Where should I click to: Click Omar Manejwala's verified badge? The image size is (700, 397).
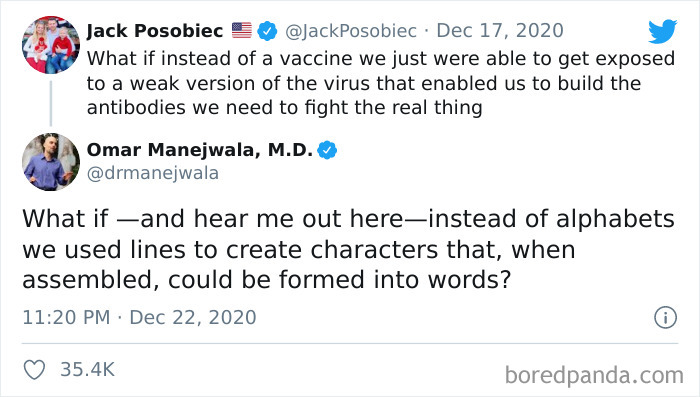pyautogui.click(x=327, y=150)
